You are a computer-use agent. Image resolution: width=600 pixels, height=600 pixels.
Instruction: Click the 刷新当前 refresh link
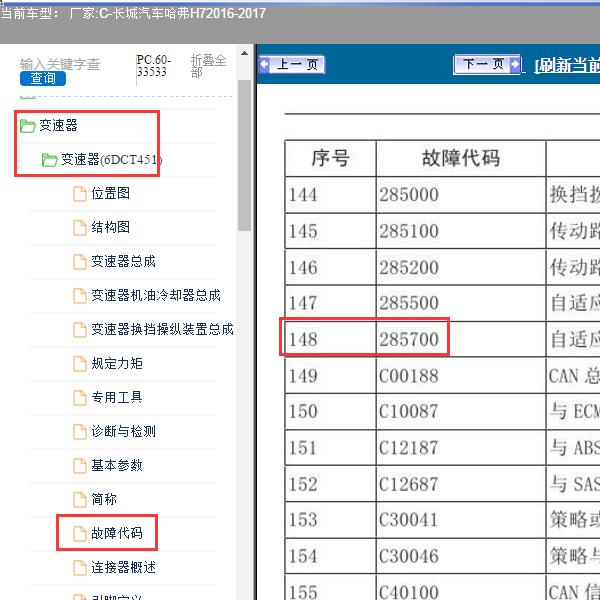point(567,65)
